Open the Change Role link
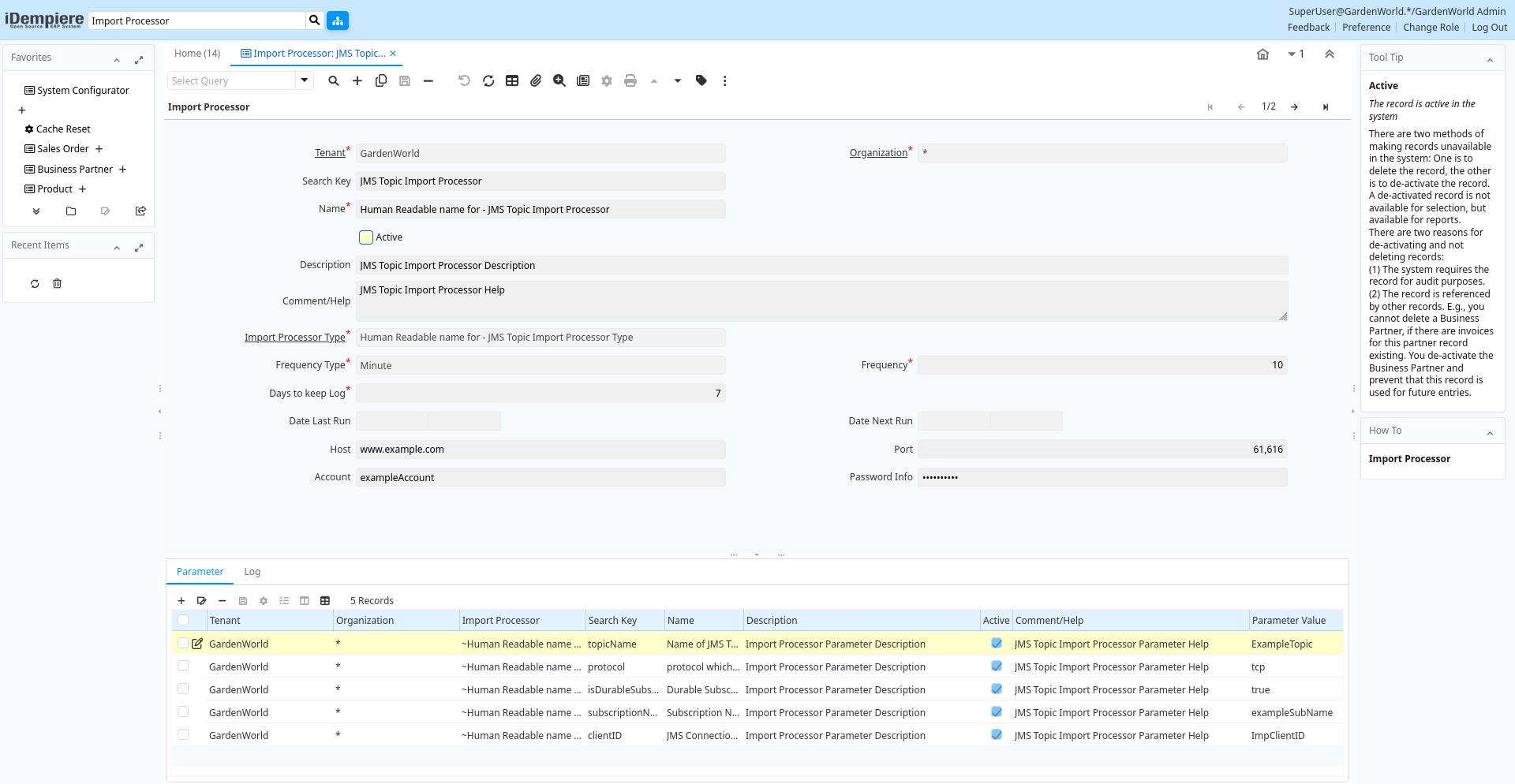 coord(1431,28)
